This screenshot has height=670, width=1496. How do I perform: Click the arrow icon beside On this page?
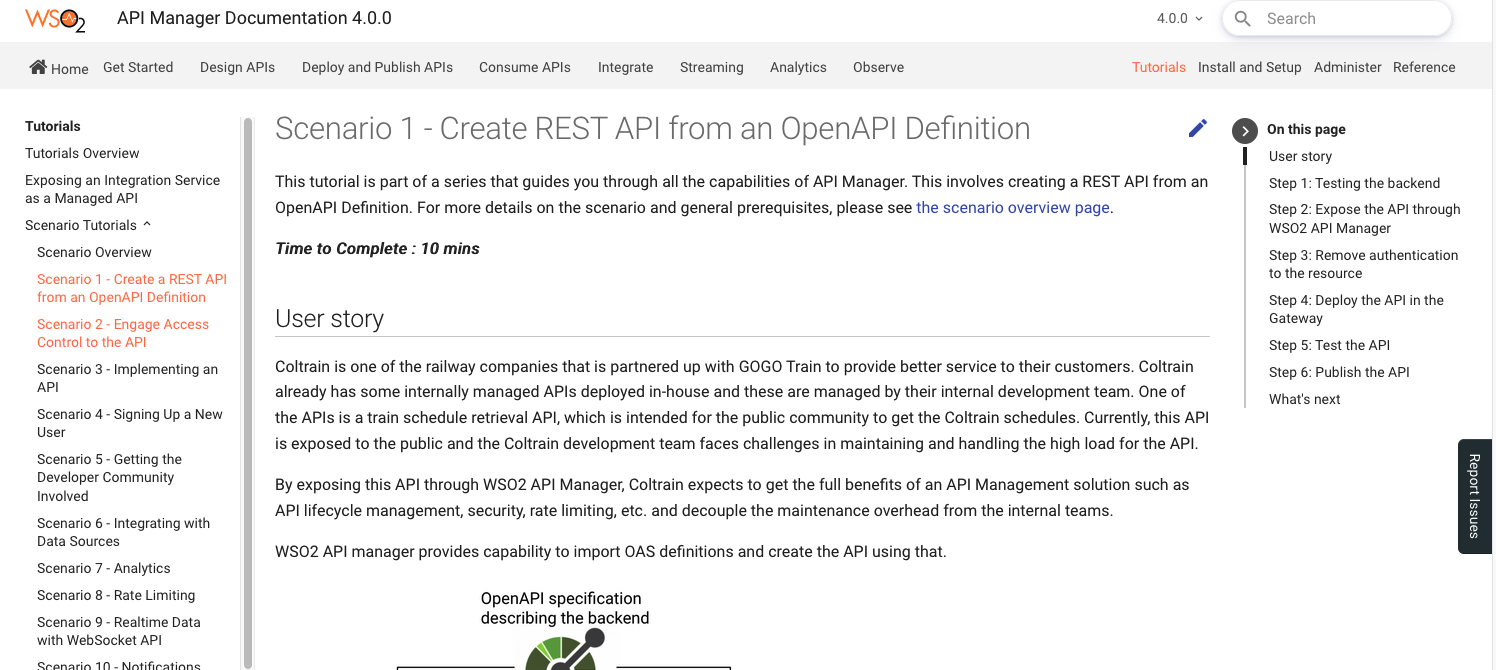pyautogui.click(x=1244, y=130)
